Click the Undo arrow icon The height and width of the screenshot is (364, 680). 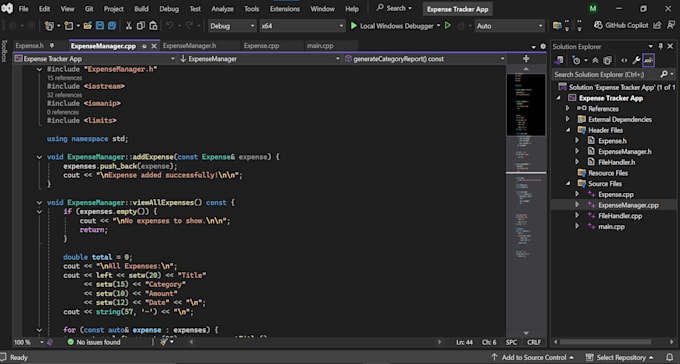click(170, 26)
